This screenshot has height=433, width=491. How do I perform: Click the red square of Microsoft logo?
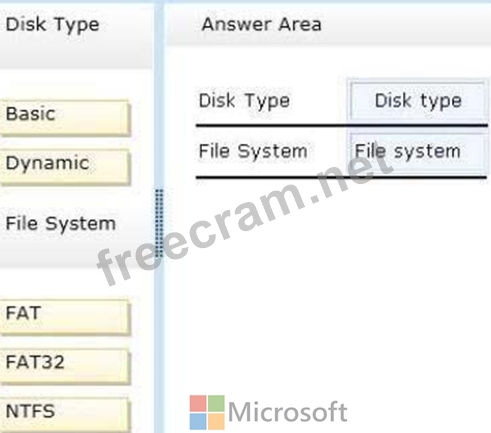pos(198,403)
